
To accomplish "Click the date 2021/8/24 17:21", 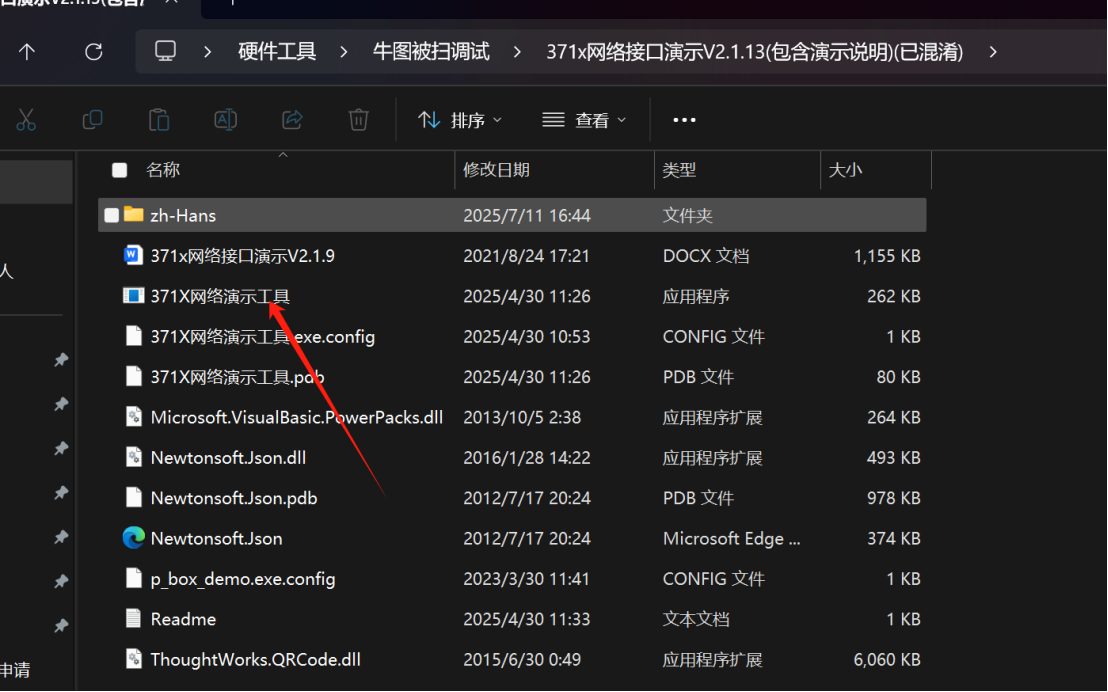I will pyautogui.click(x=526, y=256).
